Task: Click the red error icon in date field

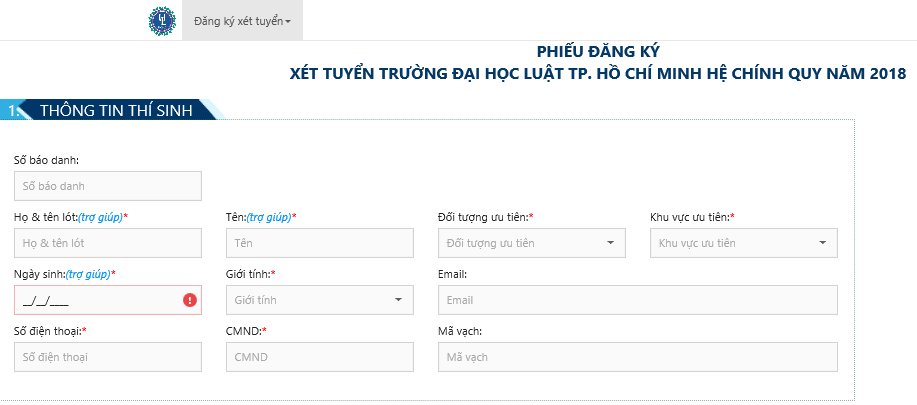Action: pyautogui.click(x=190, y=300)
